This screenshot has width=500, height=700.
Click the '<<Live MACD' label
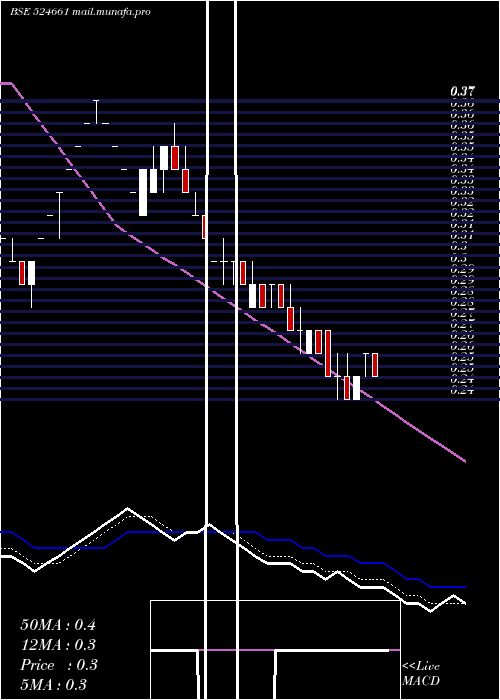point(421,673)
